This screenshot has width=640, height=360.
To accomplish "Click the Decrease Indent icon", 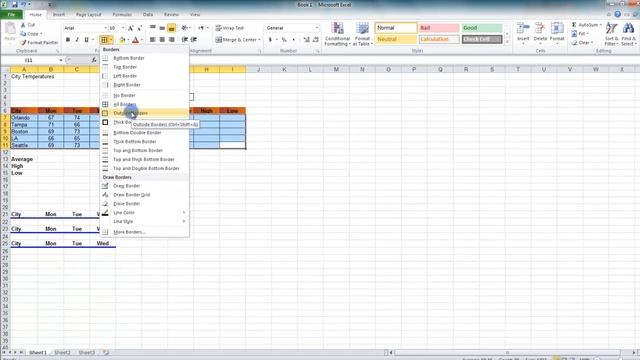I will [184, 40].
